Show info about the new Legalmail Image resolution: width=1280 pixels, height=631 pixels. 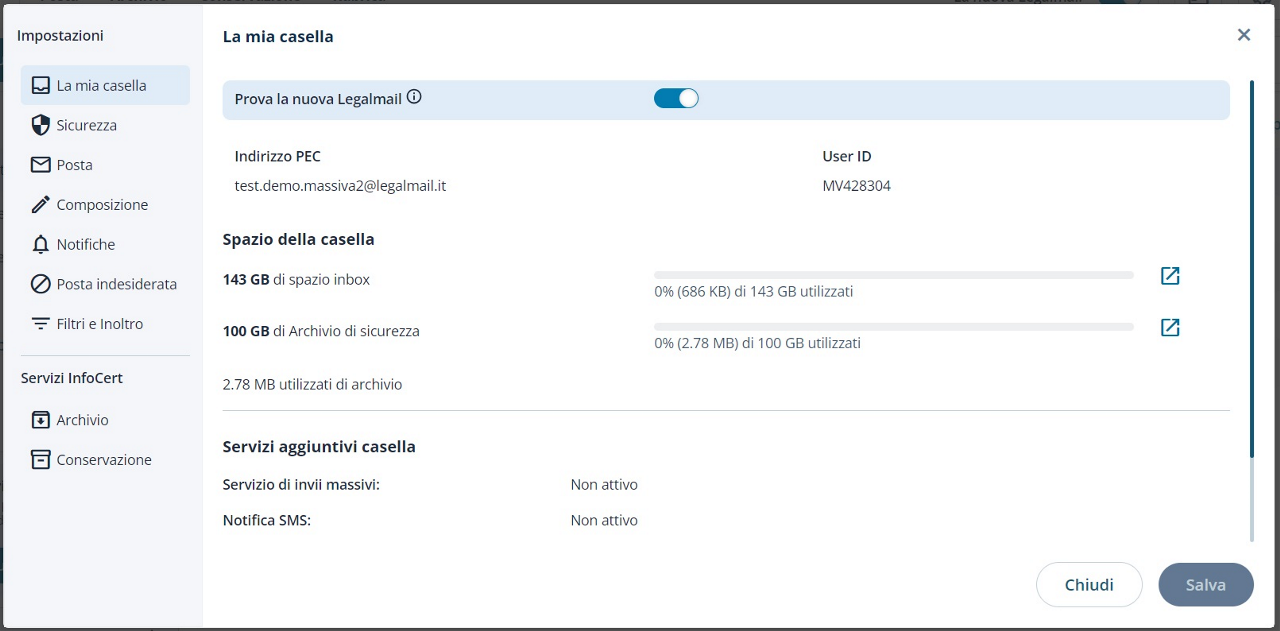[x=414, y=98]
